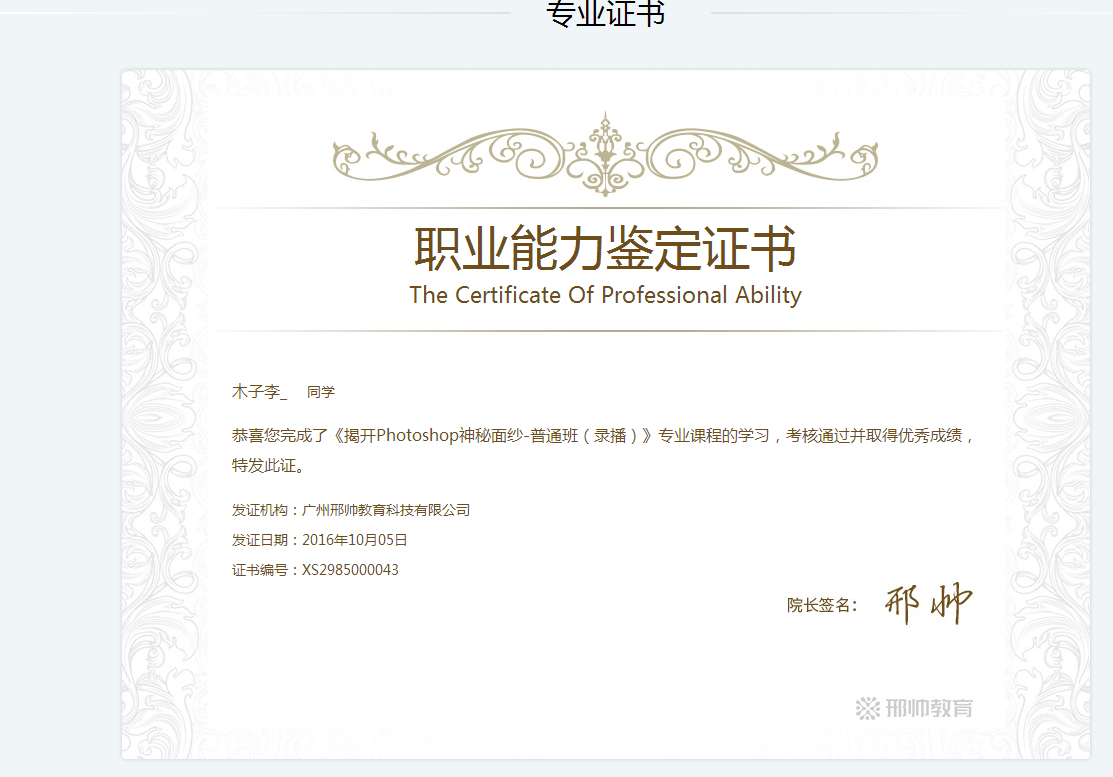Select the recipient name 木子李_
The height and width of the screenshot is (777, 1113).
260,392
